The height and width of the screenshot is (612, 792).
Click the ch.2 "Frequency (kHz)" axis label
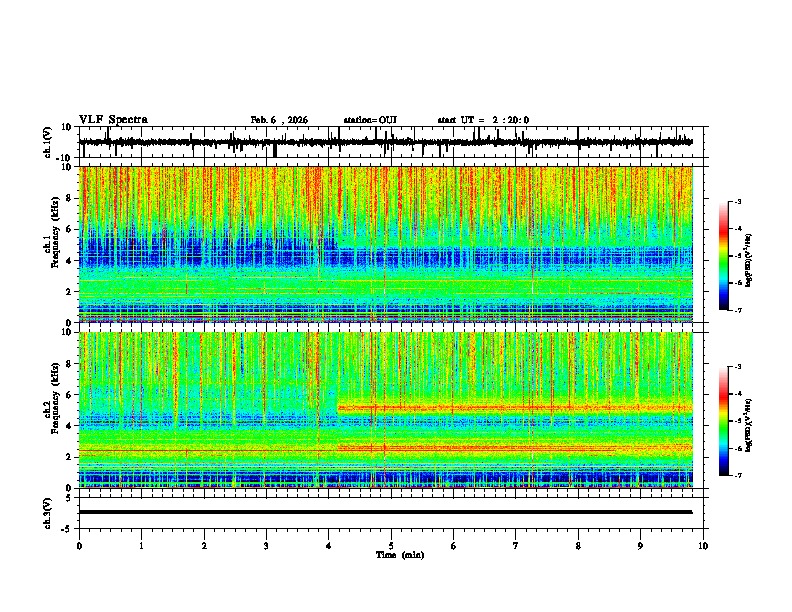coord(56,398)
